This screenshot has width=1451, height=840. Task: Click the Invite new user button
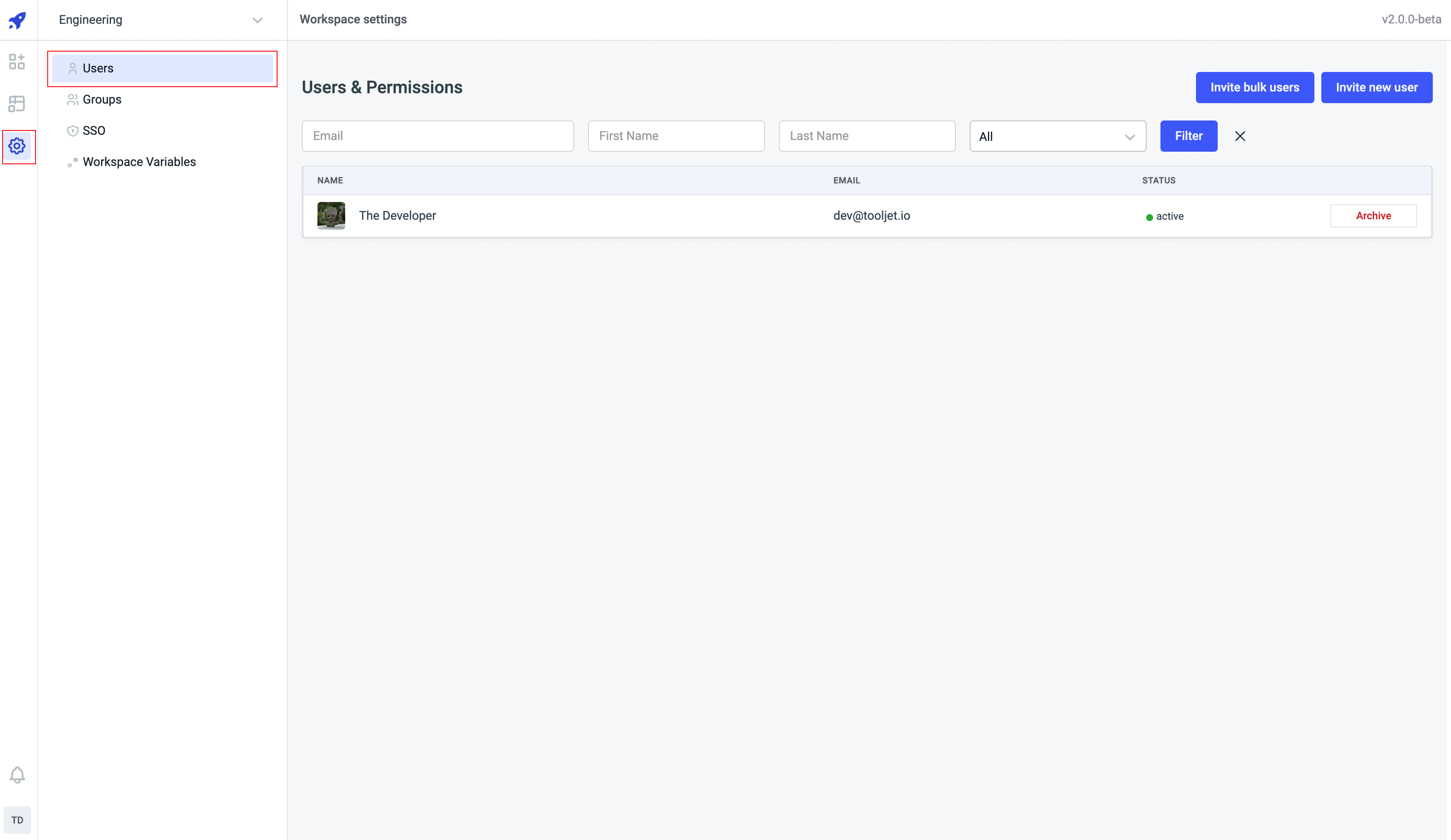1377,87
